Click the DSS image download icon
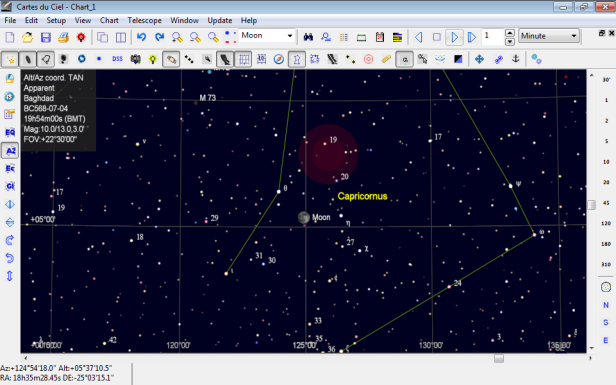The height and width of the screenshot is (385, 616). [x=117, y=59]
